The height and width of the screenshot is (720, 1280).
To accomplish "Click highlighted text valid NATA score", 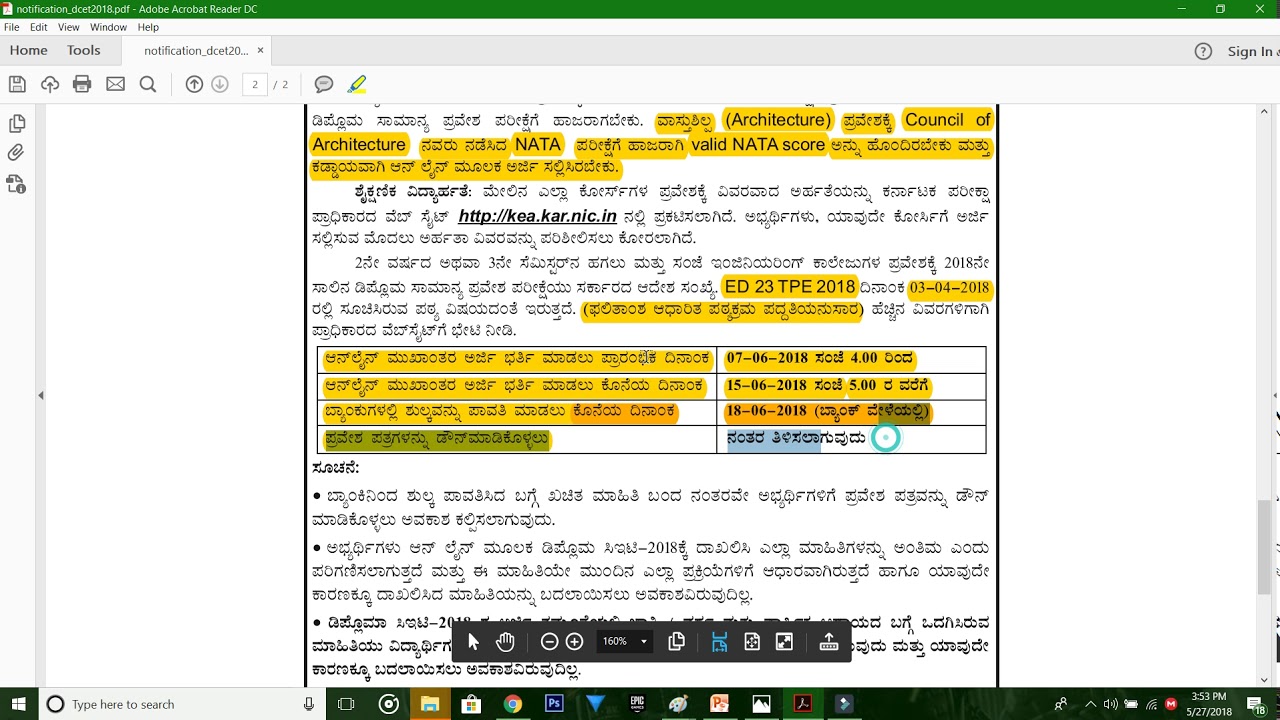I will (x=758, y=145).
